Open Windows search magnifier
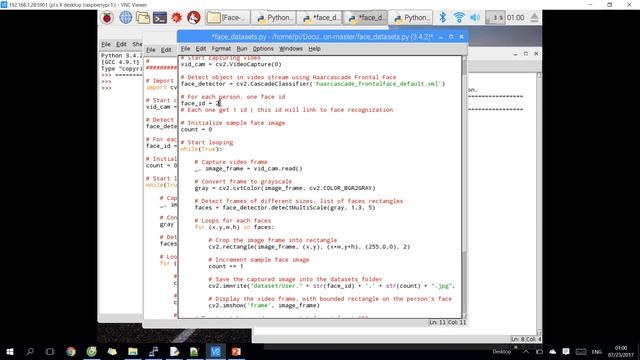 click(x=30, y=351)
